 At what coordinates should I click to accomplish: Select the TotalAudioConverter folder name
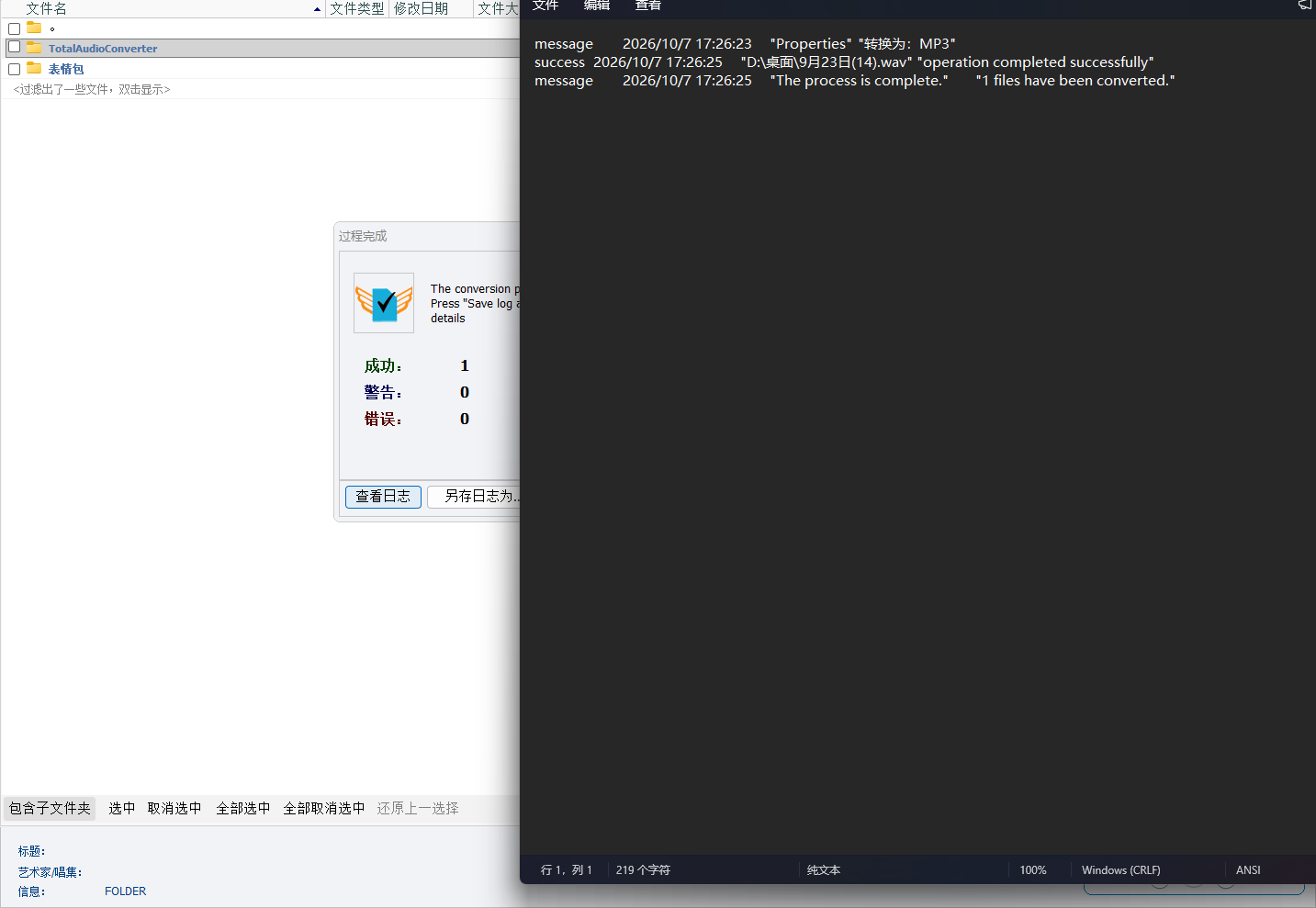click(x=103, y=49)
